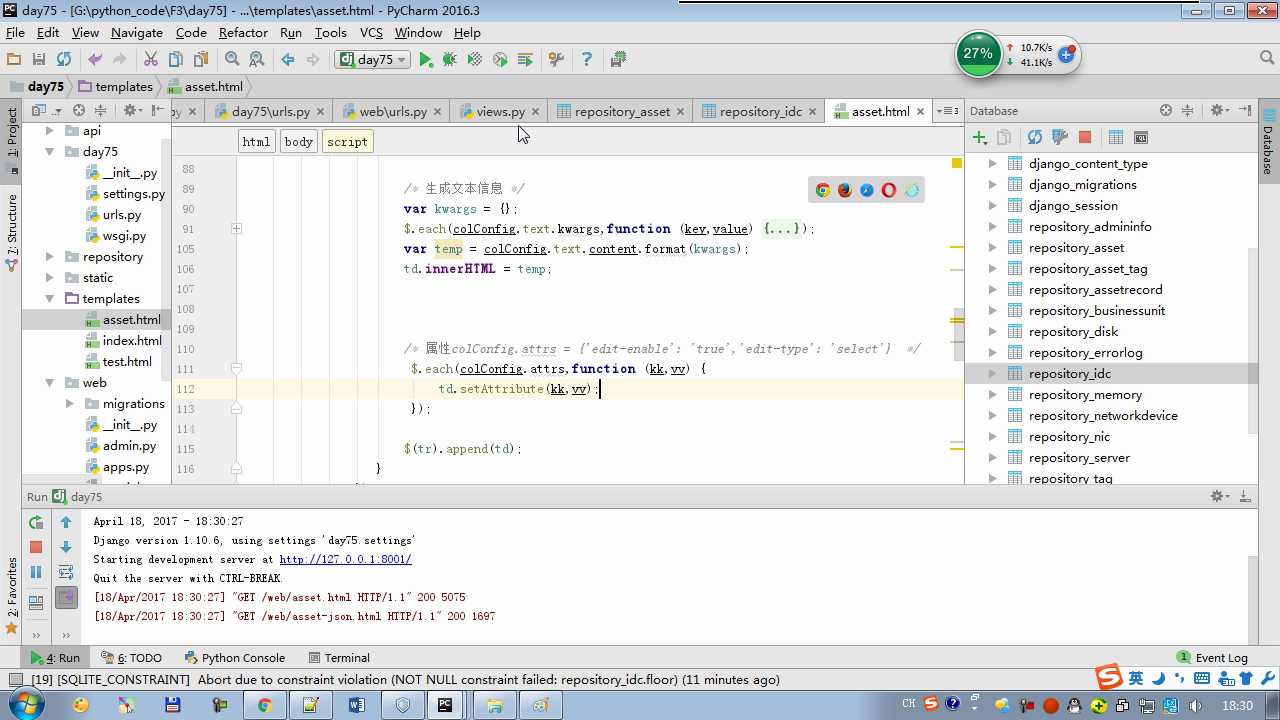This screenshot has width=1280, height=720.
Task: Open in Firefox browser icon in editor
Action: point(845,190)
